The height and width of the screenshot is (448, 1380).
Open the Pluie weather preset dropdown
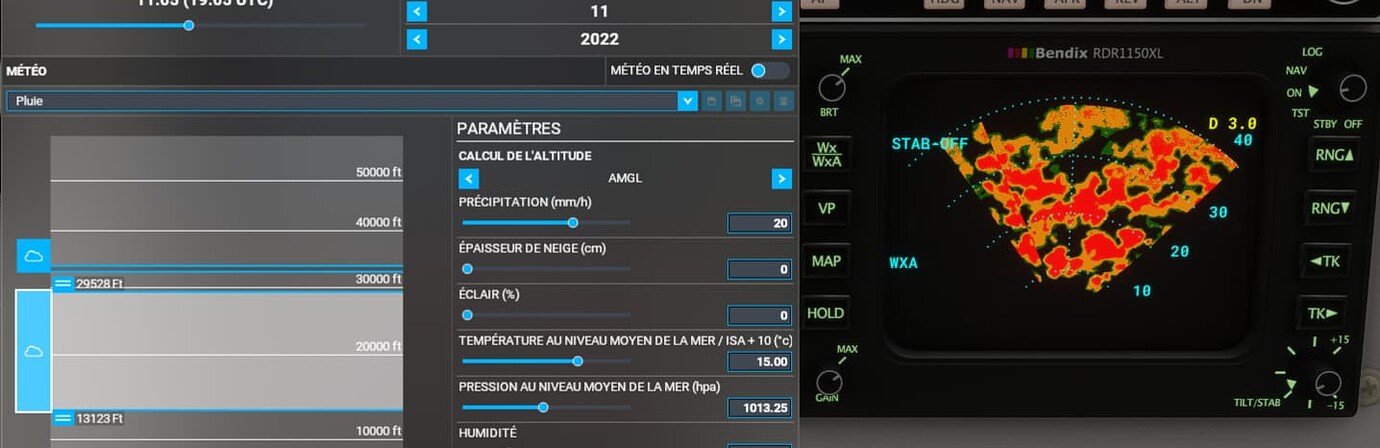[x=687, y=101]
